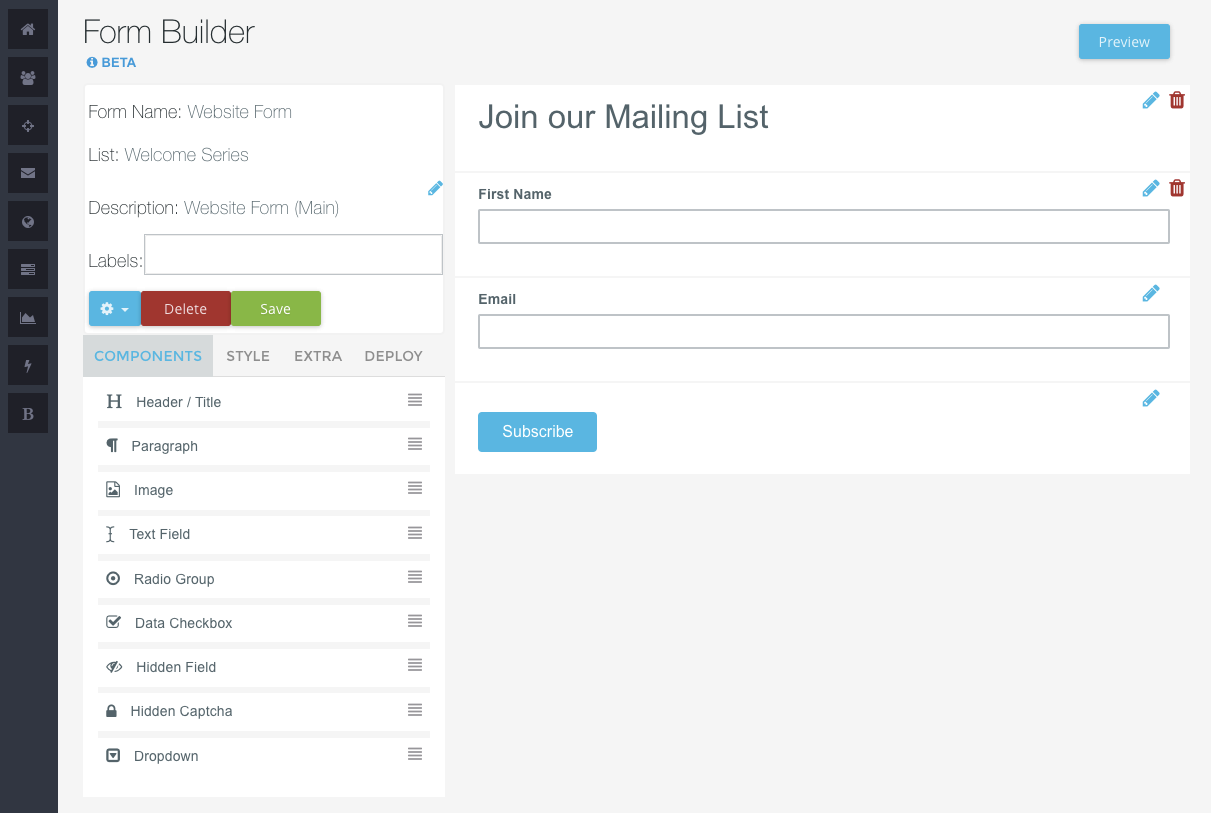Click the lightning bolt automation icon

coord(28,366)
